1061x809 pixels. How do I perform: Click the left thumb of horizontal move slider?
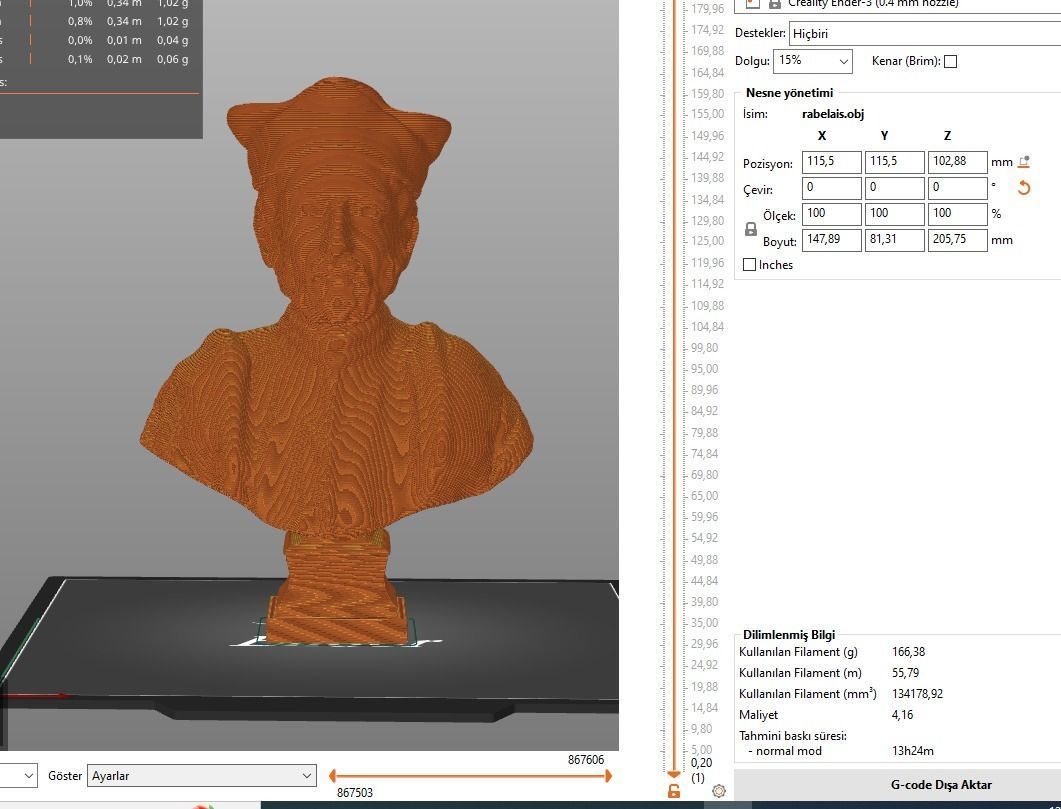[332, 776]
